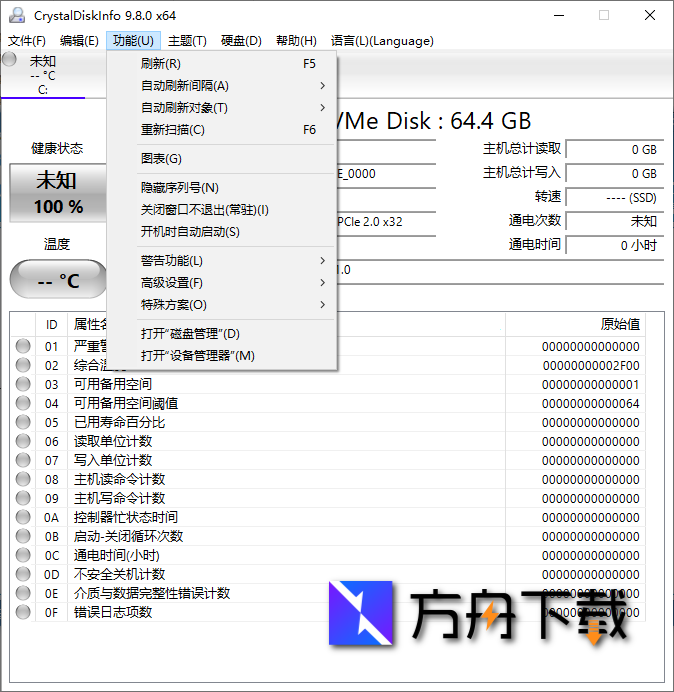The width and height of the screenshot is (674, 692).
Task: Click the status circle beside drive C: 未知
Action: pos(9,59)
